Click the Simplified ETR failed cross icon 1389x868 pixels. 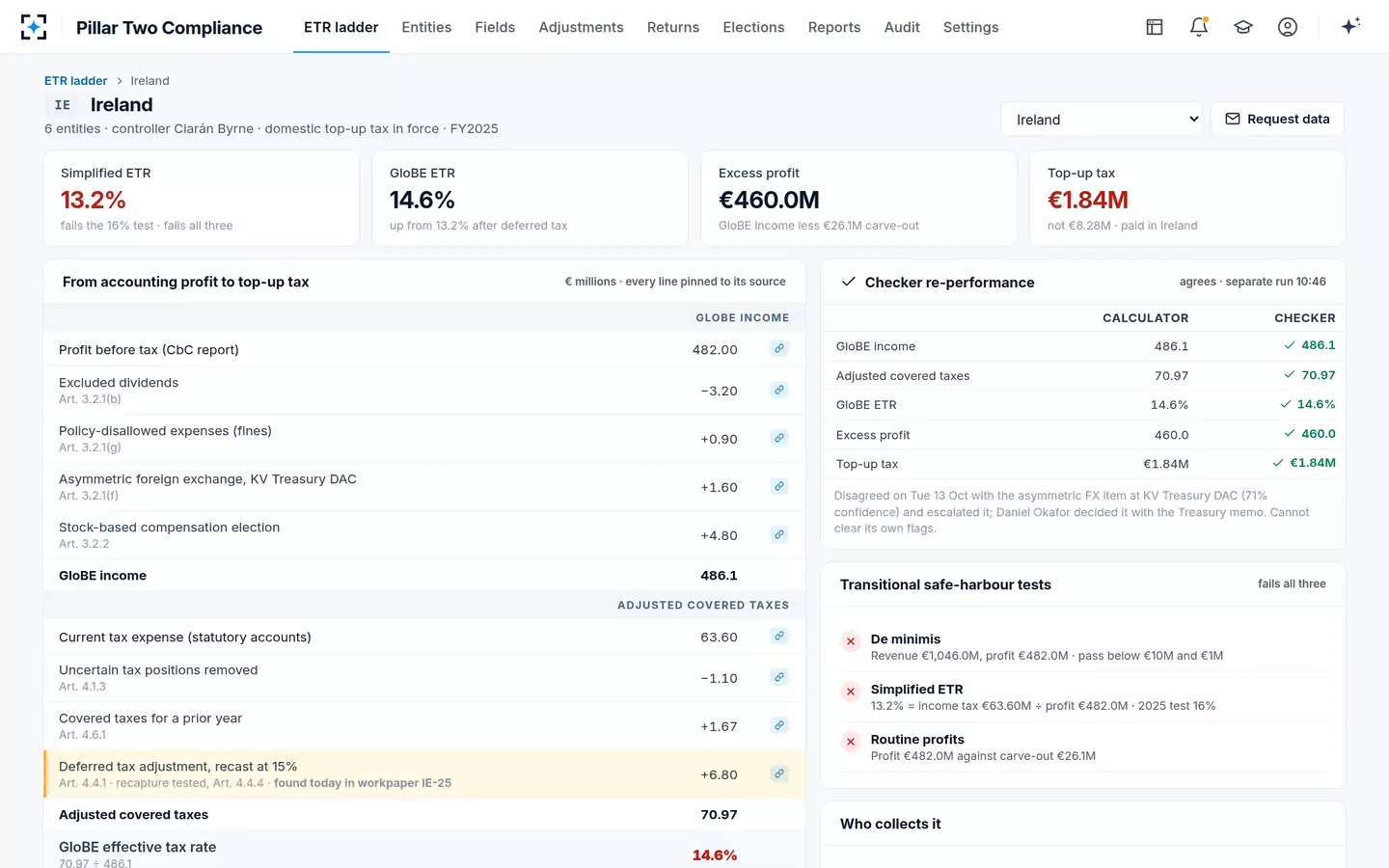[851, 692]
